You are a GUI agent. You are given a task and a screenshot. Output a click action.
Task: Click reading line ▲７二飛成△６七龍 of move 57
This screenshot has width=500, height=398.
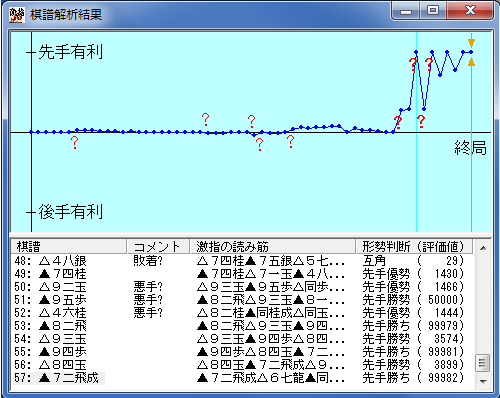[270, 378]
